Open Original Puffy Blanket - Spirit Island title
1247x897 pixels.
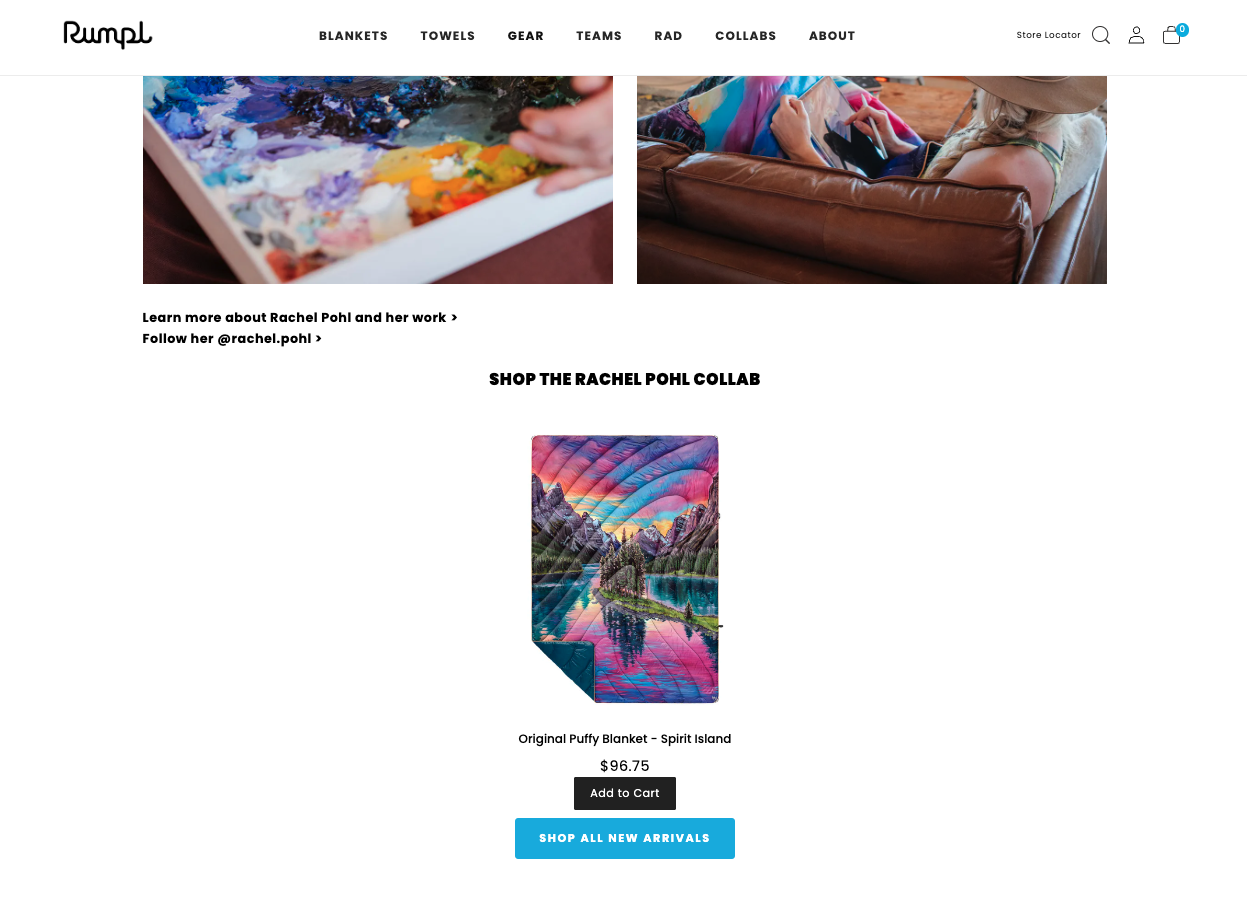click(624, 739)
